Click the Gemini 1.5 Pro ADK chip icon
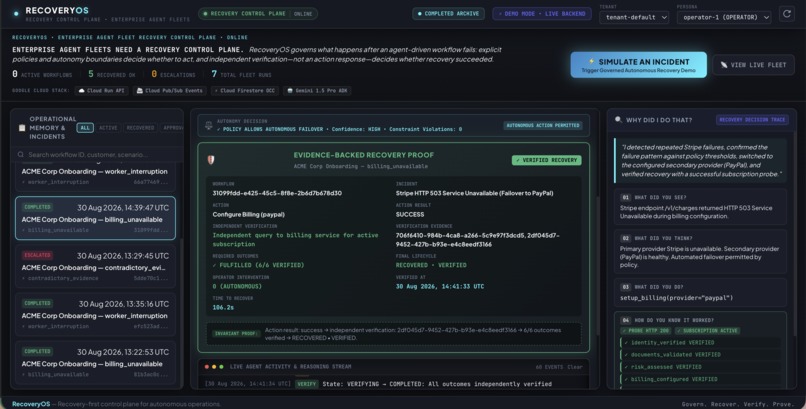 pyautogui.click(x=289, y=90)
